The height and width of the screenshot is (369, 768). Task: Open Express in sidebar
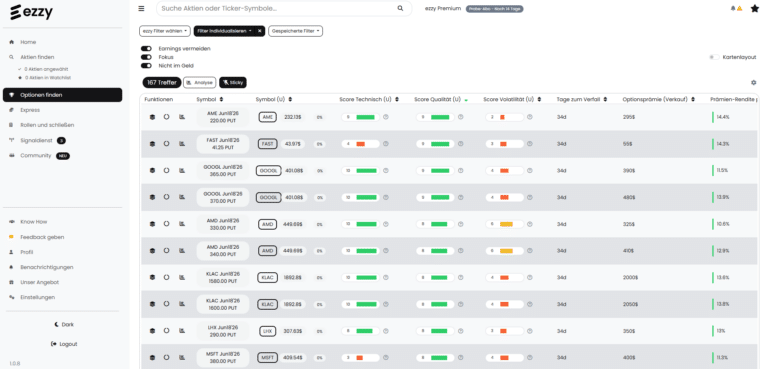point(30,110)
